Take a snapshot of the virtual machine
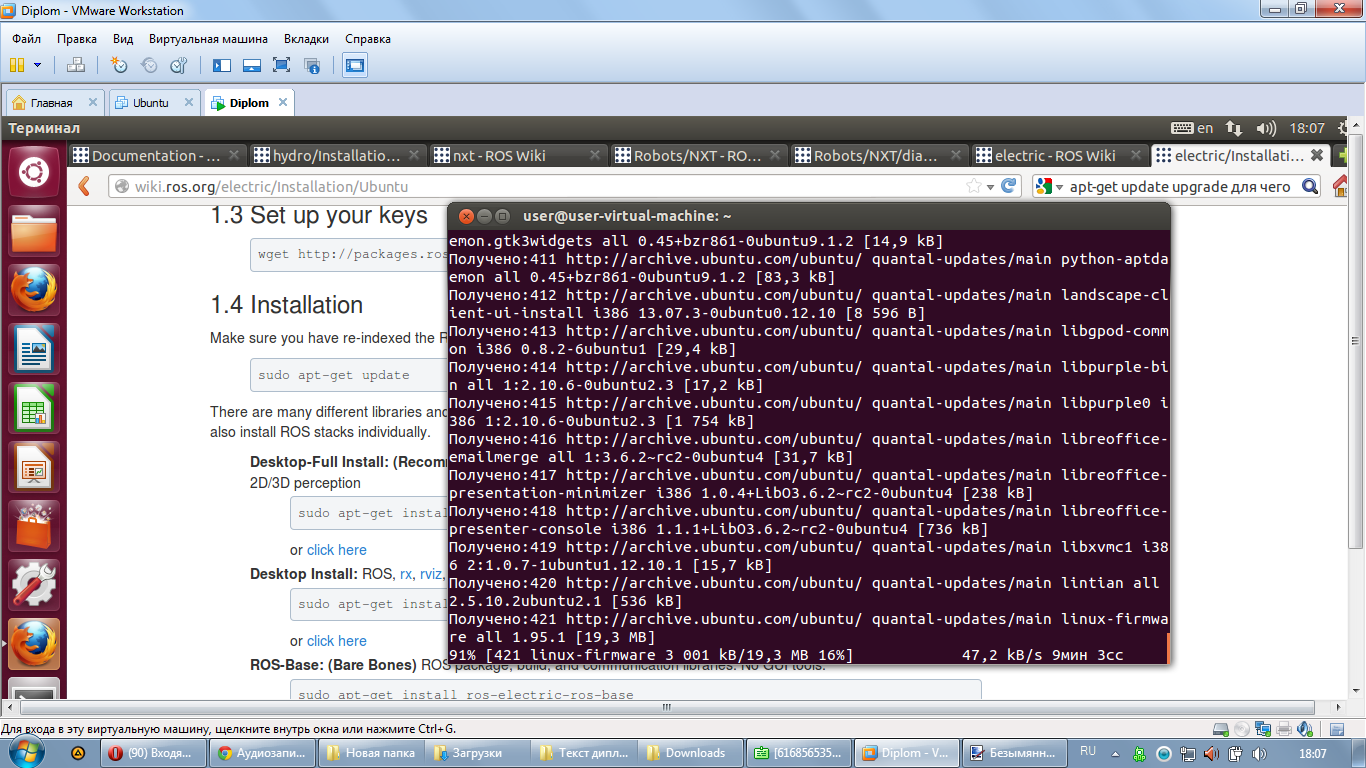Screen dimensions: 1366x768 (x=119, y=65)
